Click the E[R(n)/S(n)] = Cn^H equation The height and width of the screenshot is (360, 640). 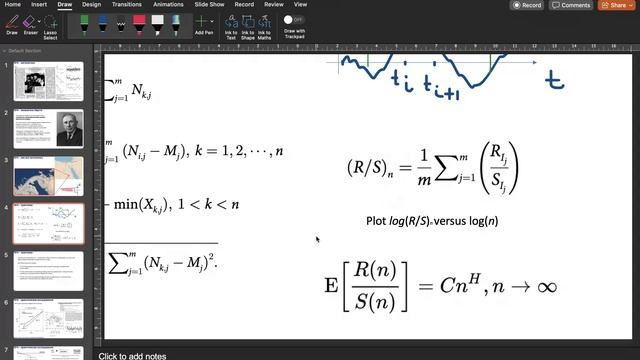(441, 287)
